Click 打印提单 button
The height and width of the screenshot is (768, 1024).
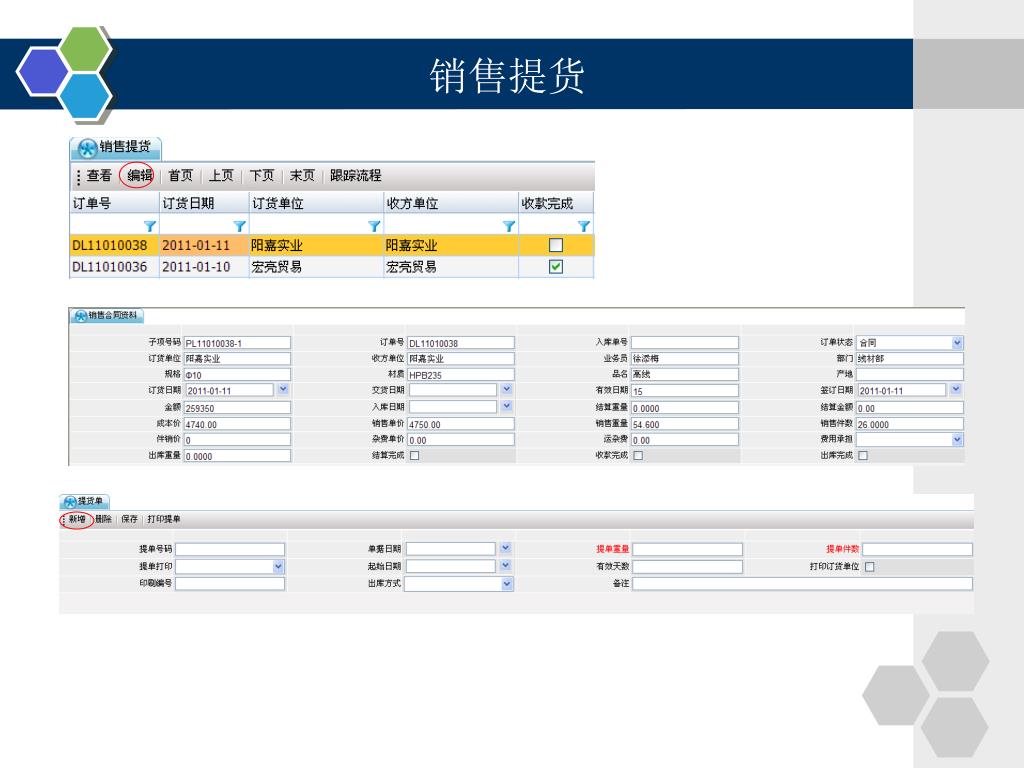(x=164, y=519)
